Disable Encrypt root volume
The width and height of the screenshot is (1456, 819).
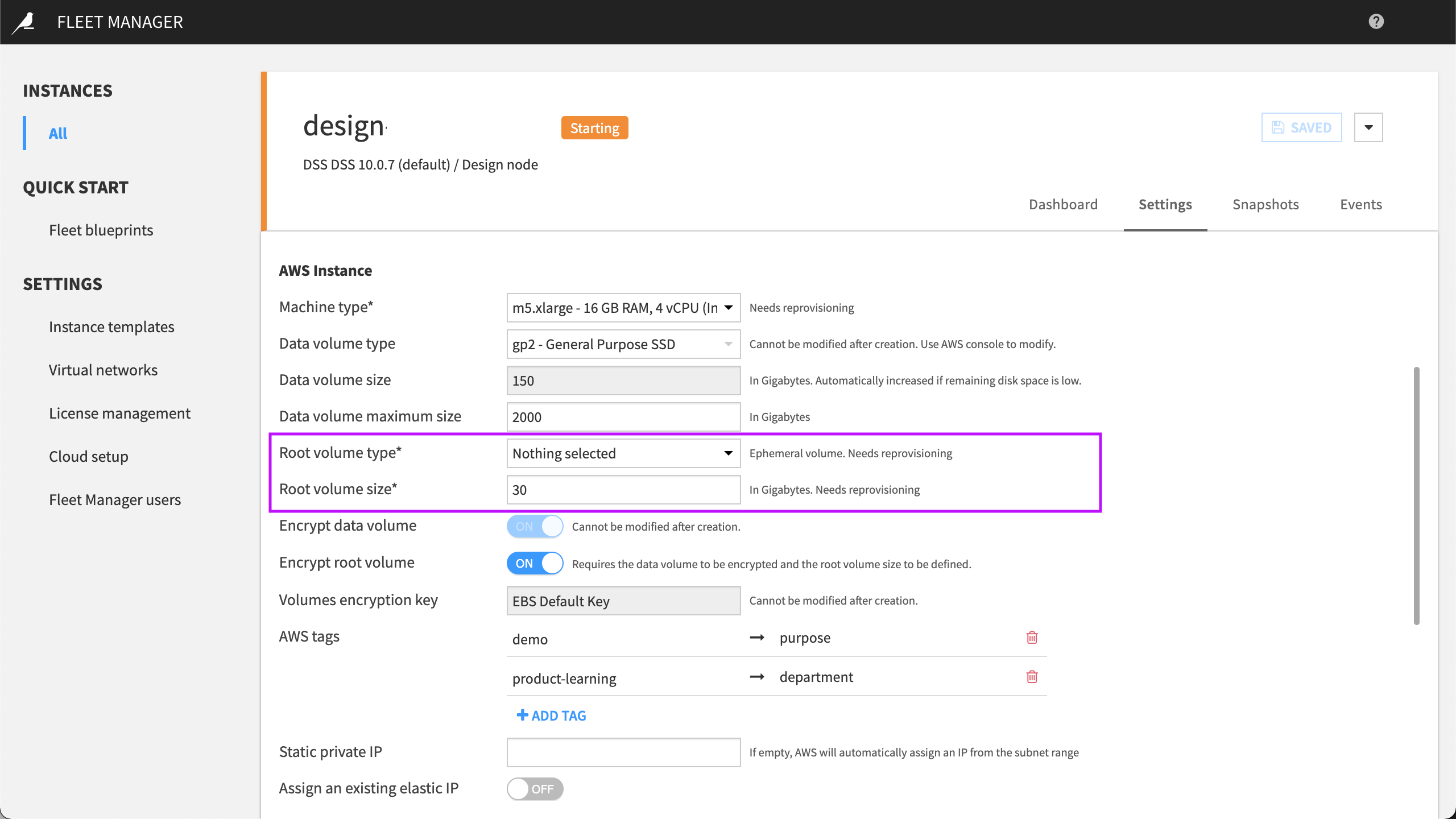click(534, 563)
